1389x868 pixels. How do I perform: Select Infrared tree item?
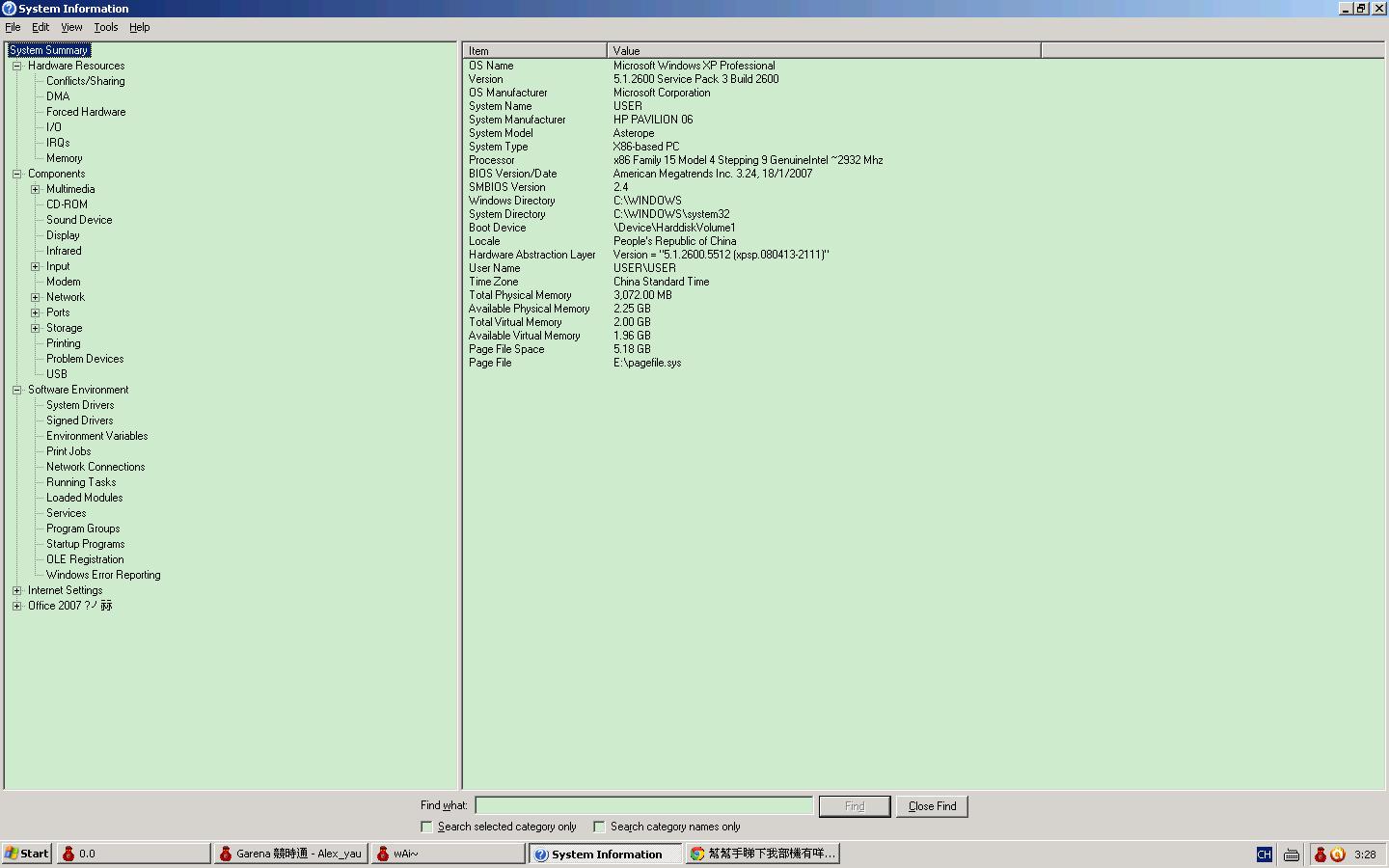pos(64,251)
